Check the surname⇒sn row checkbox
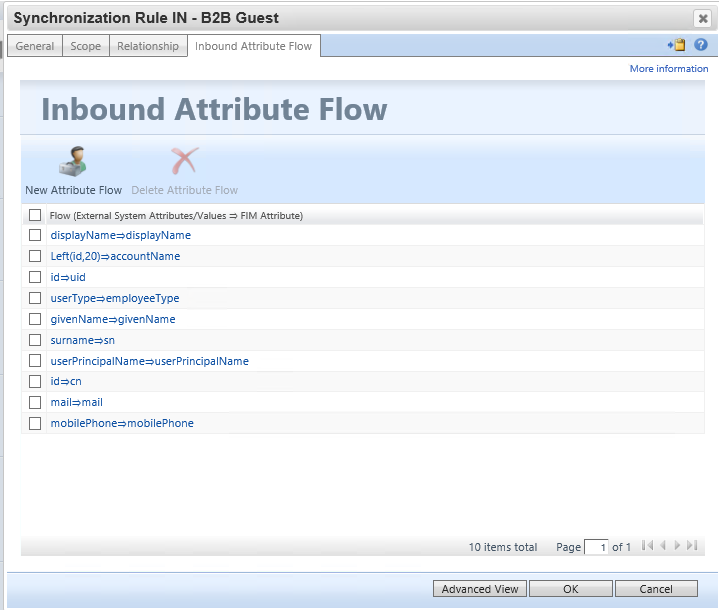 [x=35, y=340]
